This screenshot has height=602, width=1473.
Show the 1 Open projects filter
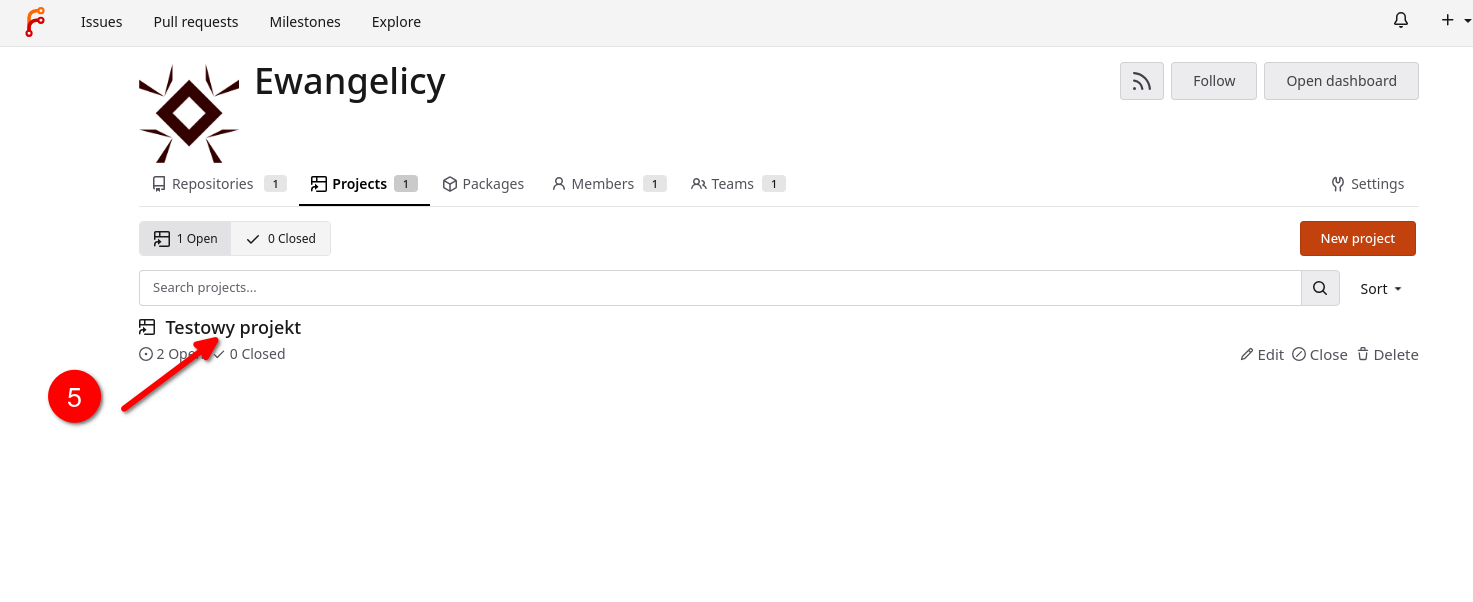[x=185, y=239]
